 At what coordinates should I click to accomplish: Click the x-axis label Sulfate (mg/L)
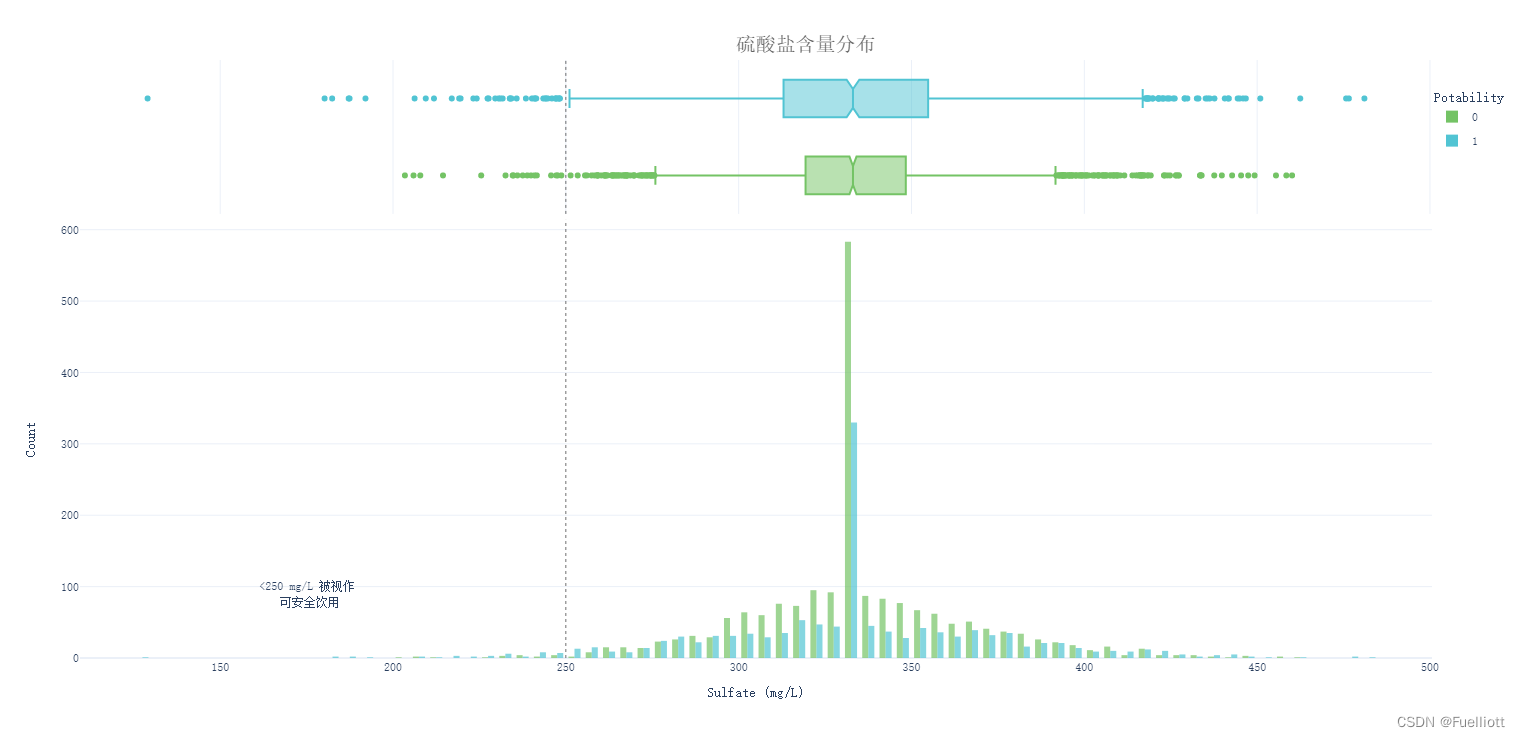pyautogui.click(x=755, y=693)
